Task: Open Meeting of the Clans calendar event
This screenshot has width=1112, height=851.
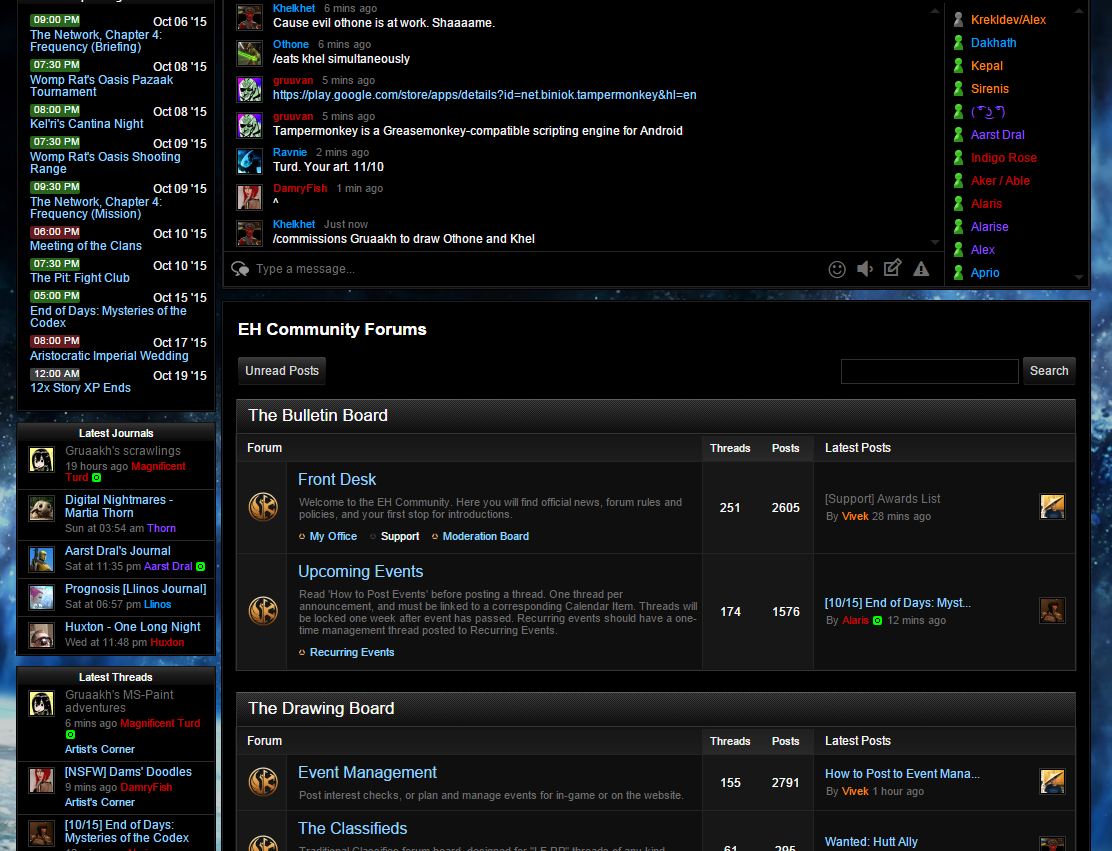Action: (86, 246)
